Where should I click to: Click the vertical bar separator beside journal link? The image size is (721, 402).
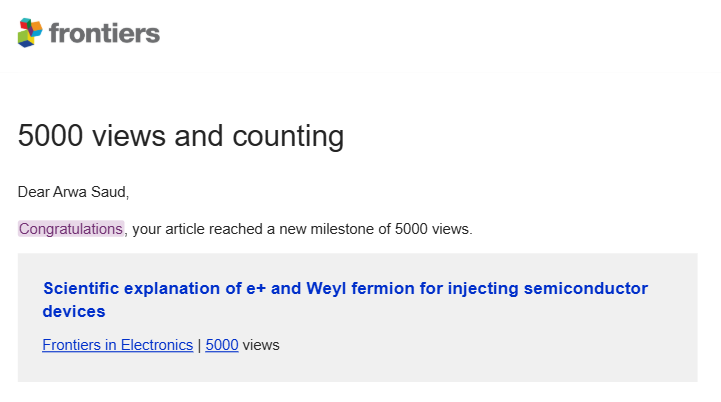click(x=199, y=345)
